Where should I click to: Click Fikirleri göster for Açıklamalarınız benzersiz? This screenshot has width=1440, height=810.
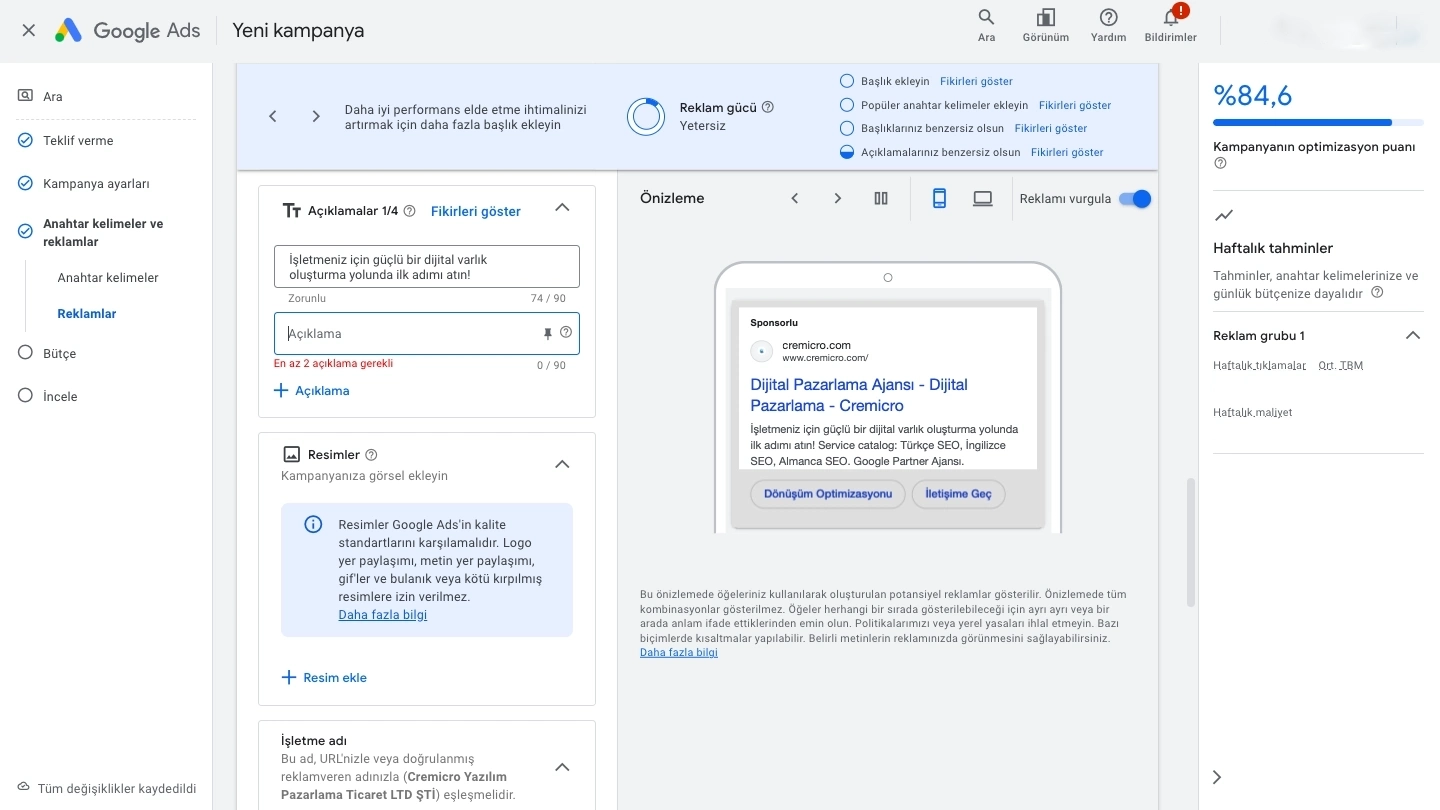[1067, 152]
